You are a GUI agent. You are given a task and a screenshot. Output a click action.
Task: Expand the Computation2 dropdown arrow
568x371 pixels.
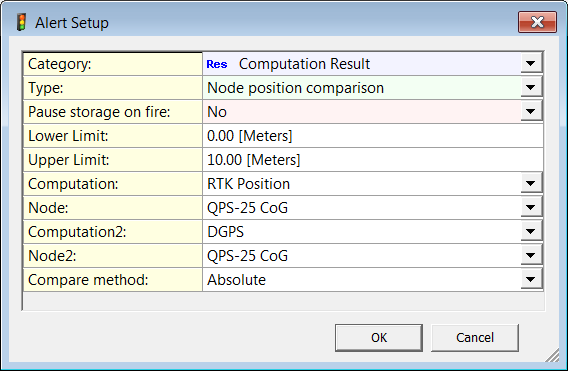(531, 231)
